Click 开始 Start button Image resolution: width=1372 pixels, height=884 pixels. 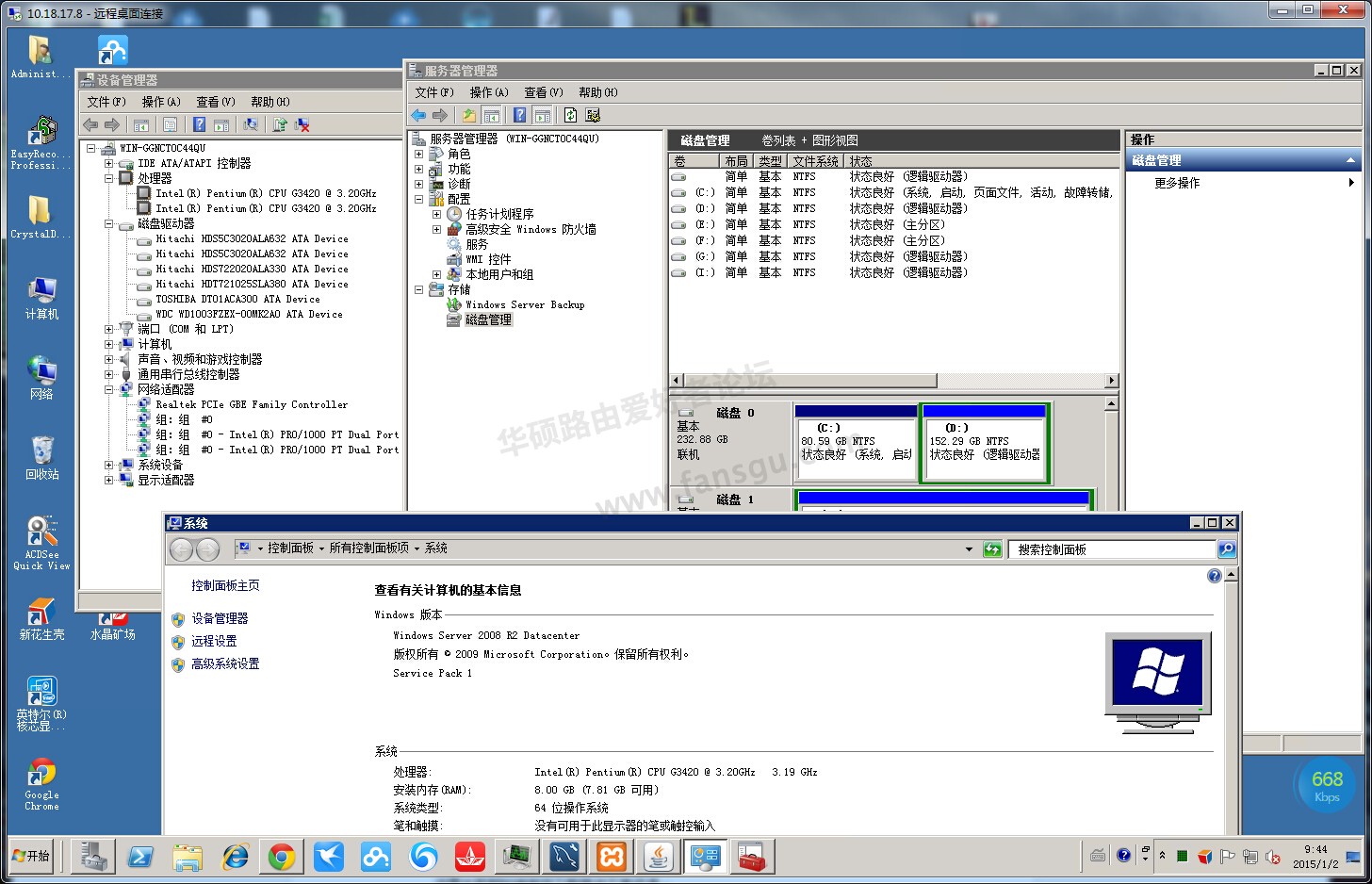click(31, 856)
